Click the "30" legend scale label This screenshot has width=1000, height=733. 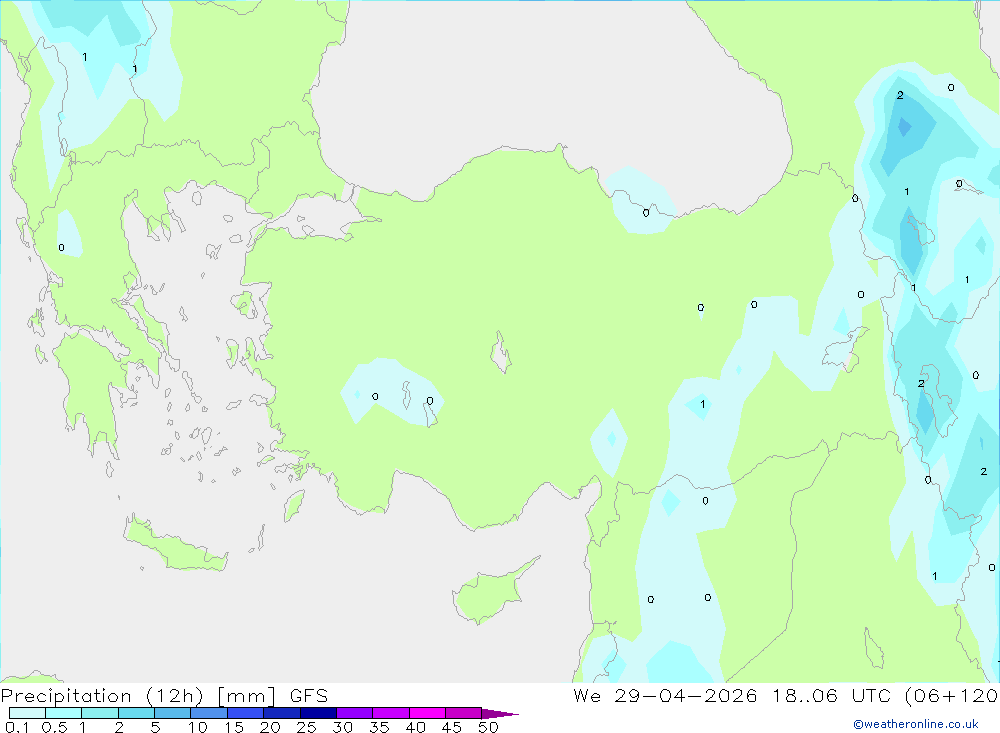point(343,727)
